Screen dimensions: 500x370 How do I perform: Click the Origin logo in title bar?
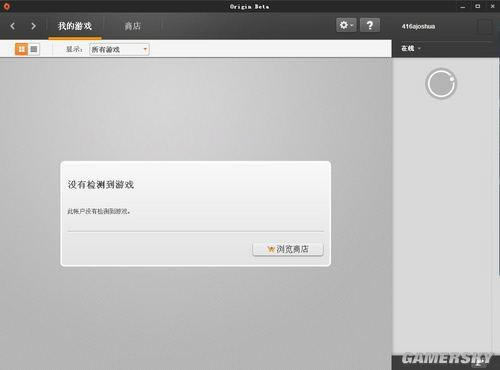click(x=6, y=6)
